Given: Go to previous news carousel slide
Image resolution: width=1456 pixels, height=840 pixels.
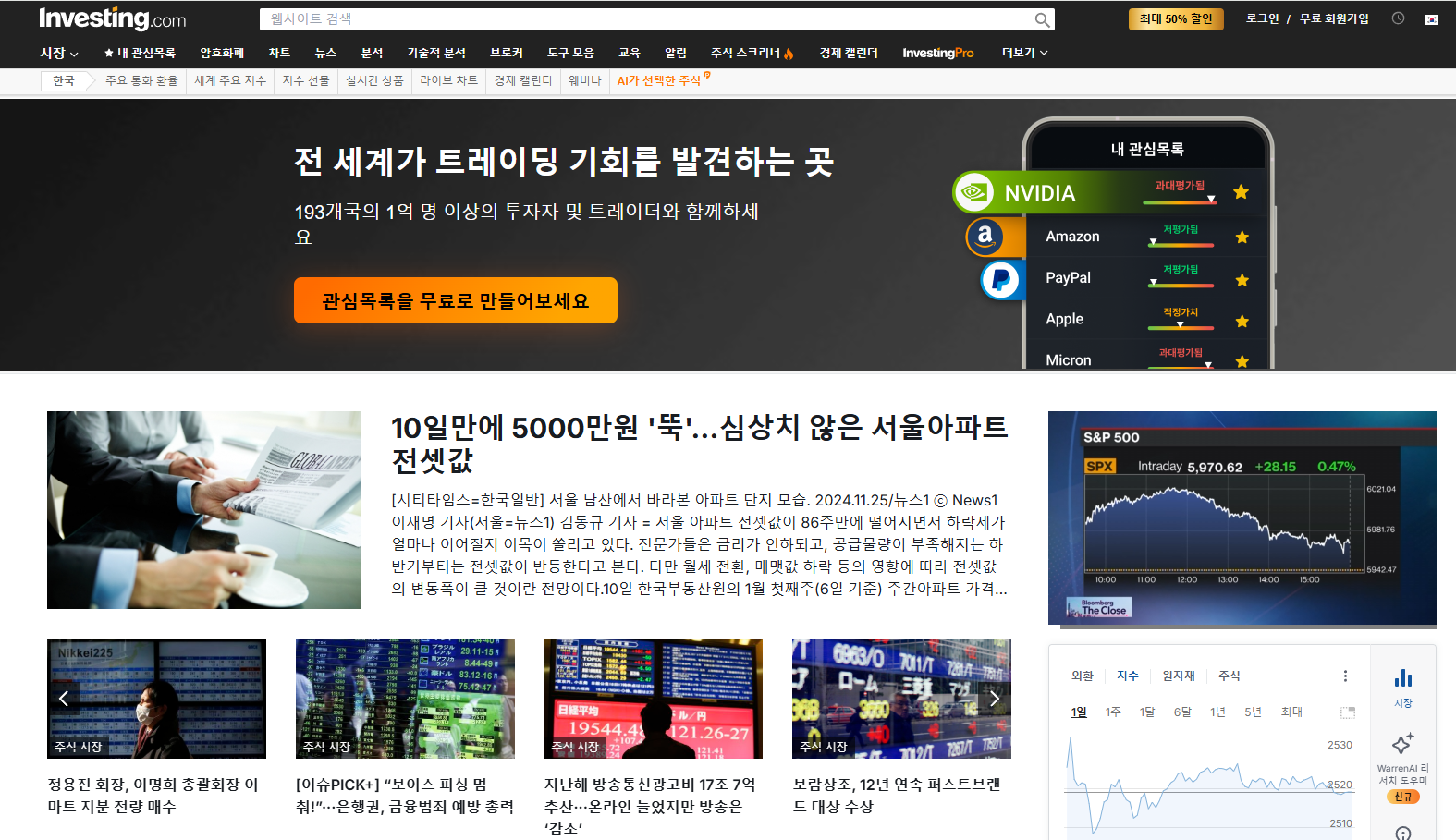Looking at the screenshot, I should [x=64, y=699].
